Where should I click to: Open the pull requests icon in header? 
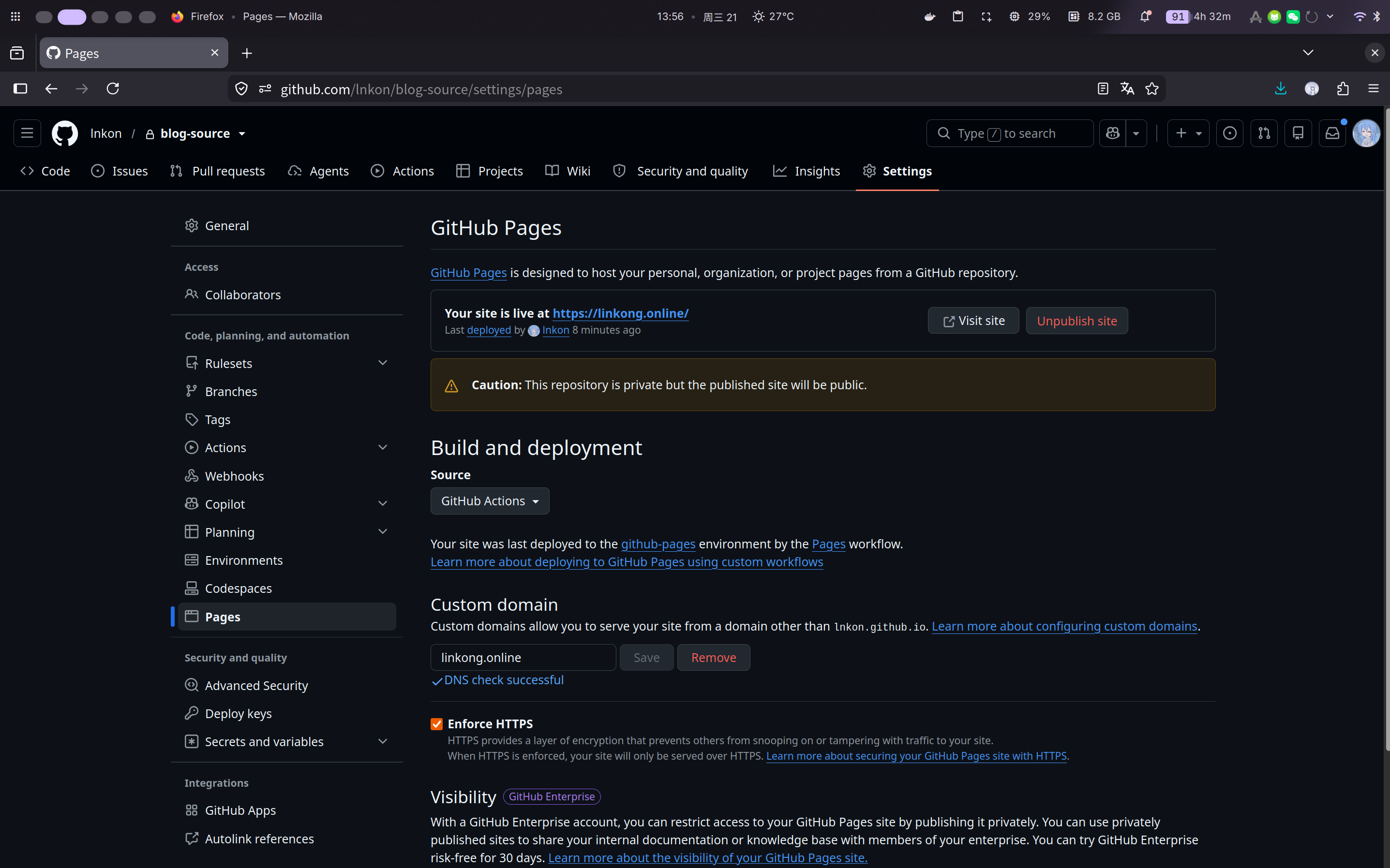coord(1264,133)
